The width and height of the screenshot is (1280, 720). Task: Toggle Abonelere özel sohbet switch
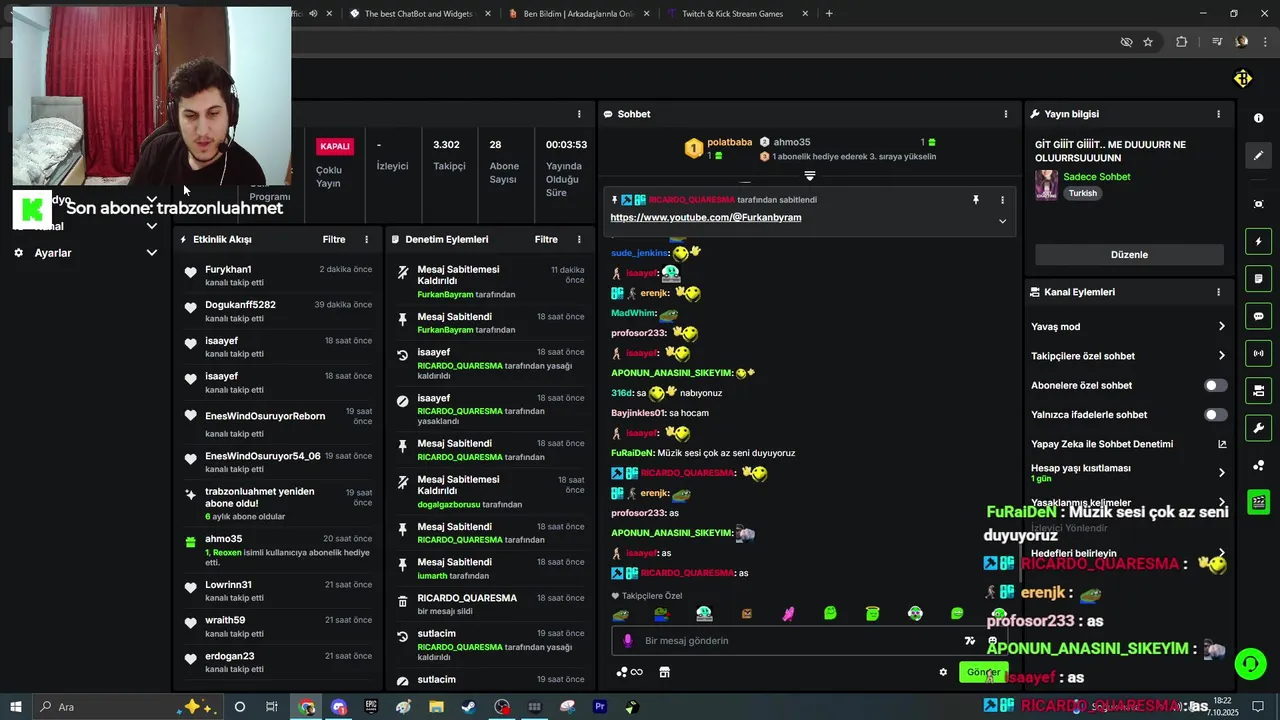click(1215, 385)
